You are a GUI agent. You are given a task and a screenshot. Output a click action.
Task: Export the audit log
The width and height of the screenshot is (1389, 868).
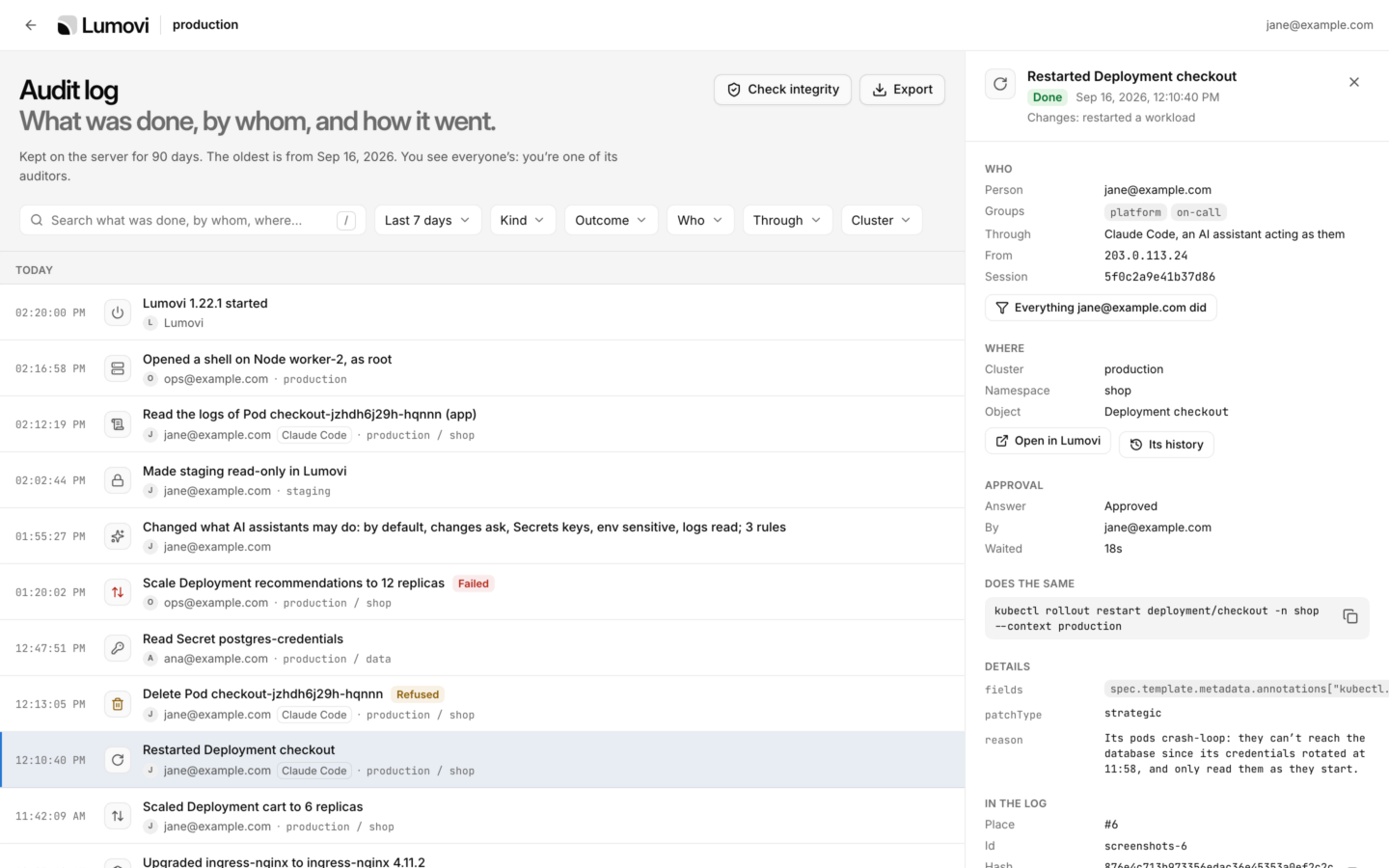click(x=902, y=90)
